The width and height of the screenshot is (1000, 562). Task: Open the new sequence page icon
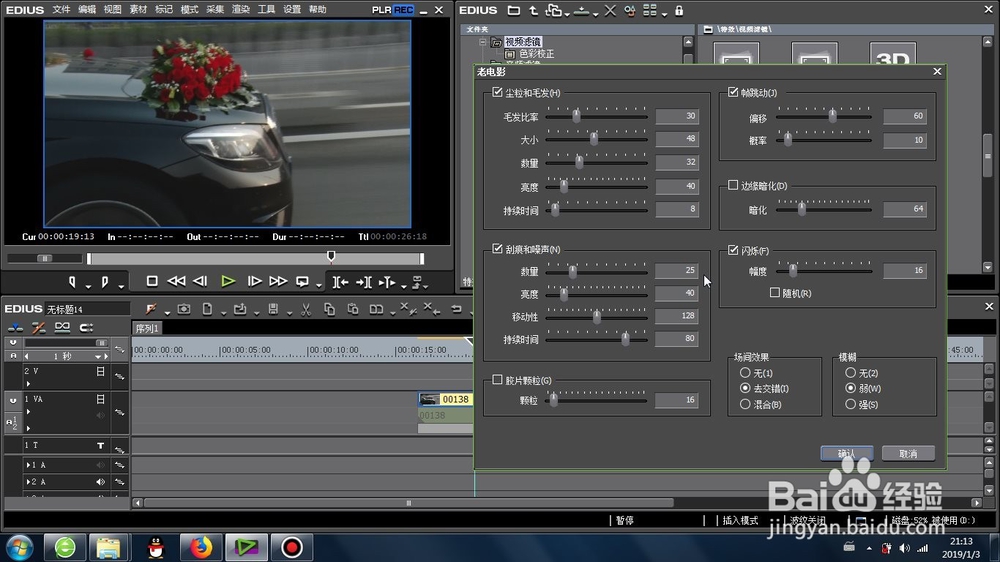tap(207, 309)
